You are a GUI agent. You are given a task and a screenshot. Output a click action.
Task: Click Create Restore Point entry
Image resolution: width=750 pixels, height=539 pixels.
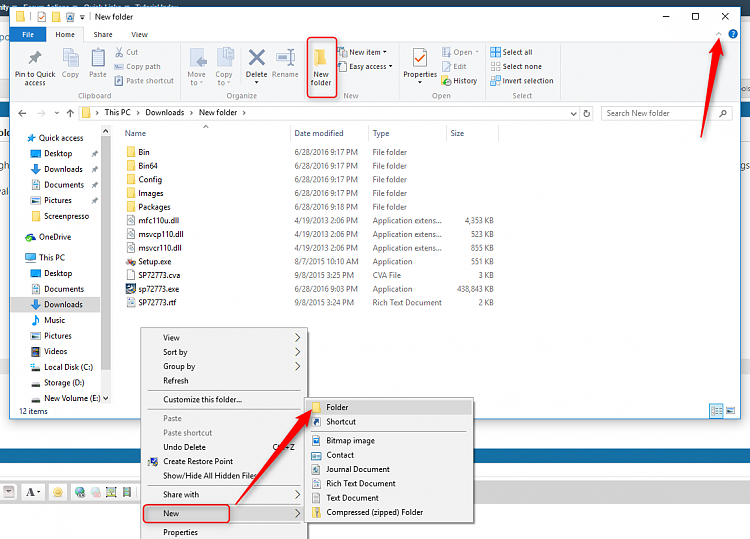coord(224,462)
